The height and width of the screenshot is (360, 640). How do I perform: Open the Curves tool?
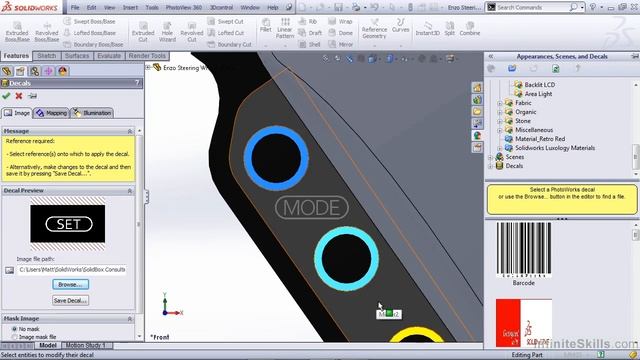coord(400,25)
